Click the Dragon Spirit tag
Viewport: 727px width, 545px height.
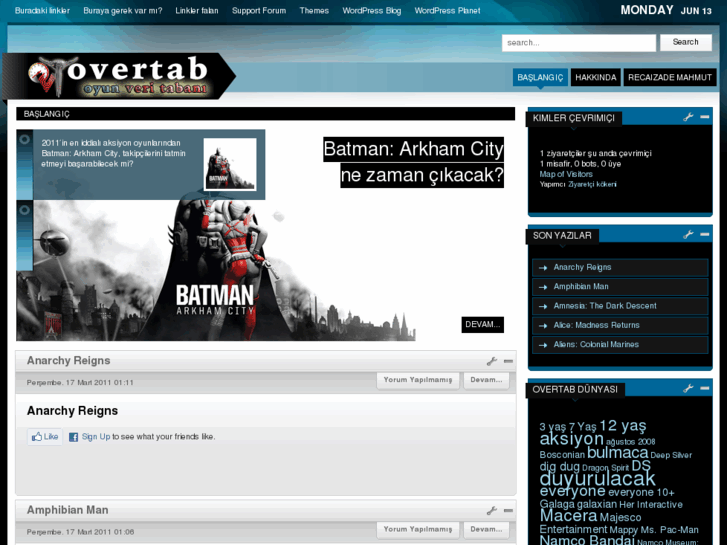pyautogui.click(x=605, y=468)
